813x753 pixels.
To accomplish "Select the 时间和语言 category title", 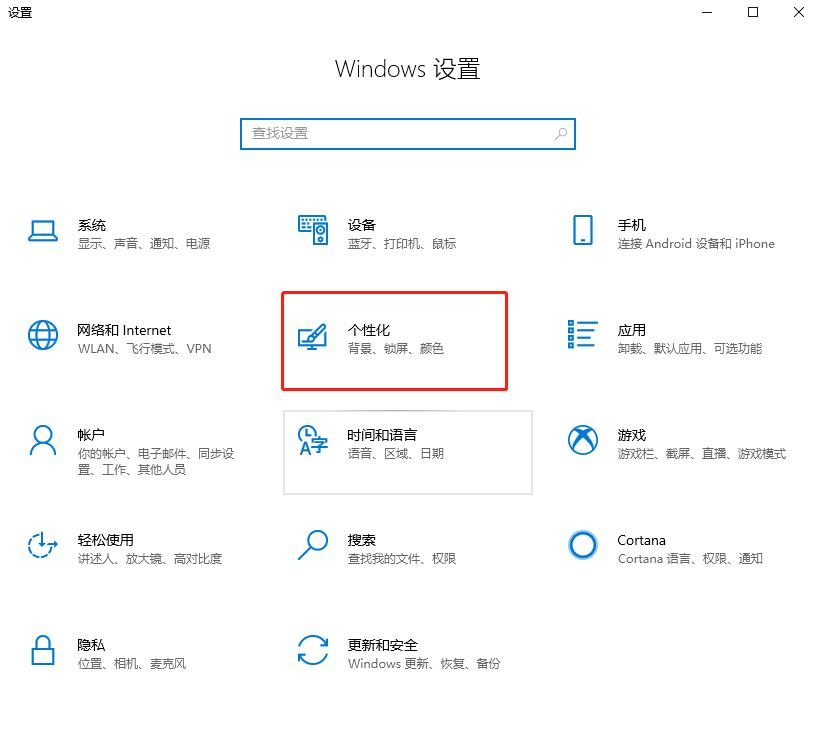I will [382, 435].
